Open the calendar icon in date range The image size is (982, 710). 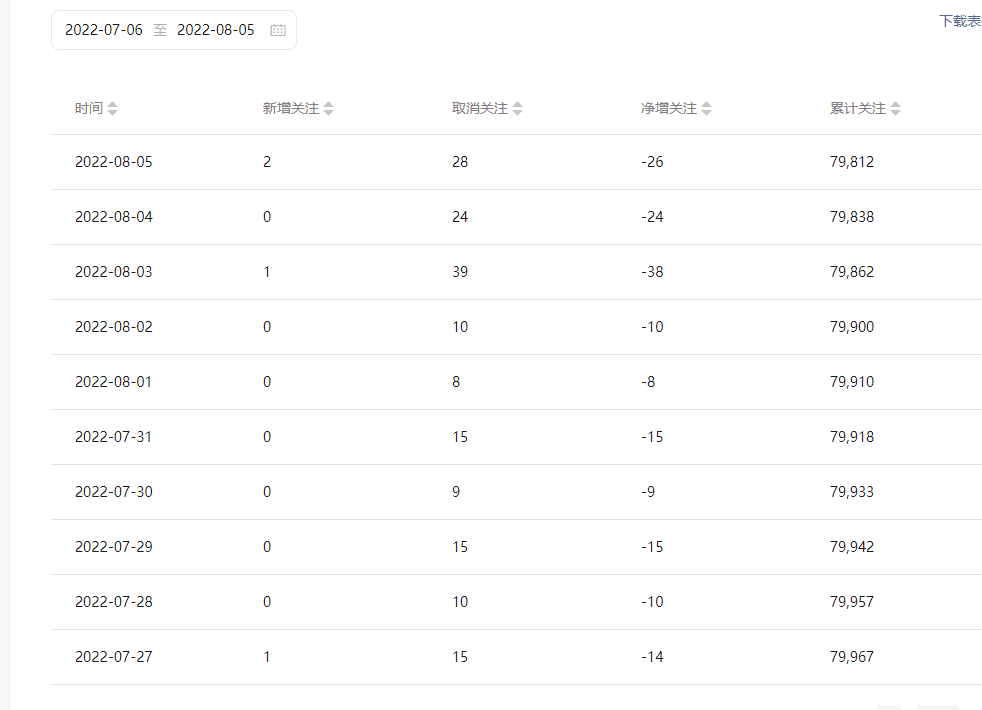[277, 30]
